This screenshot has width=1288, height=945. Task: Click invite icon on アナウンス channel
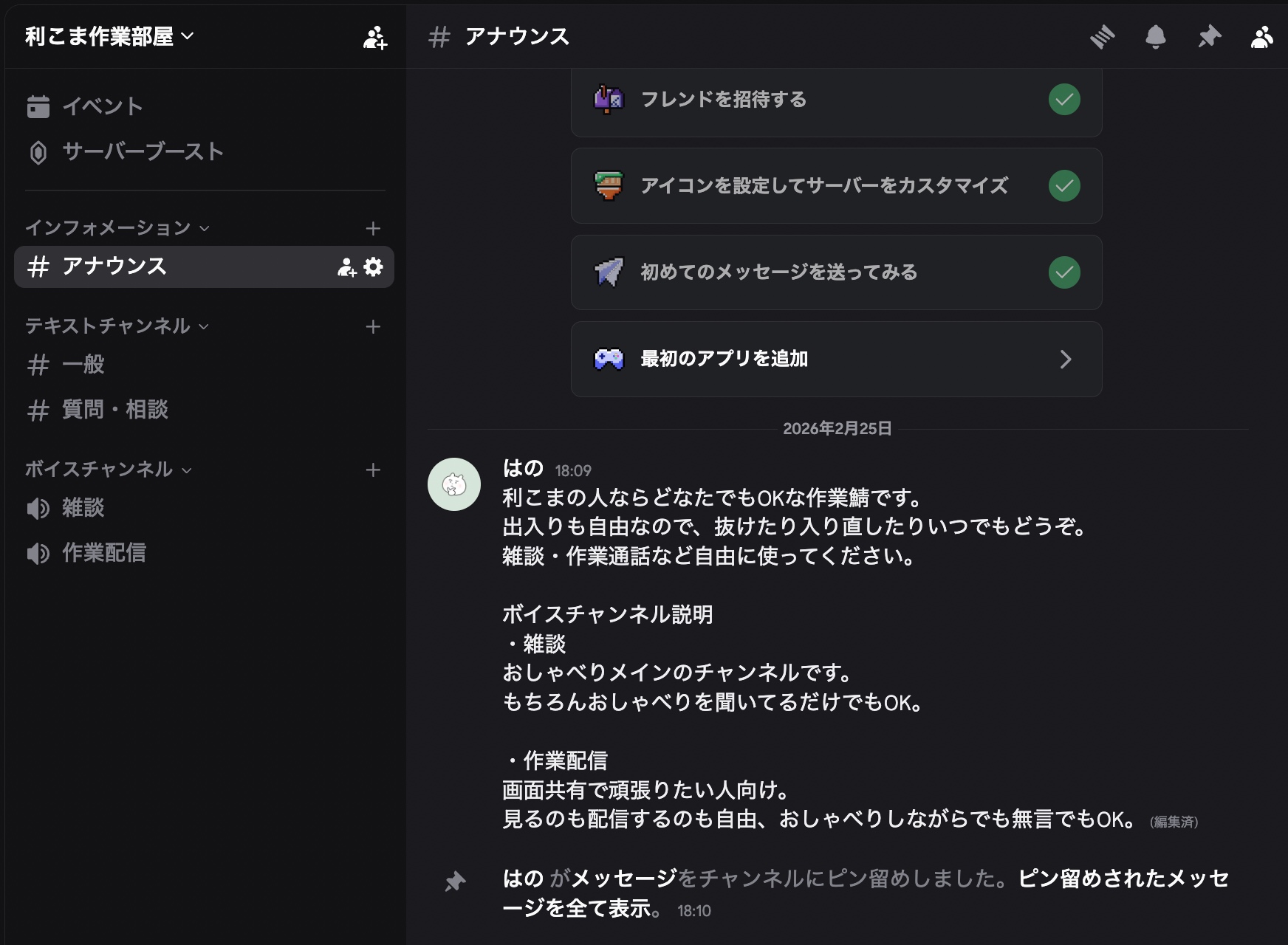tap(346, 267)
